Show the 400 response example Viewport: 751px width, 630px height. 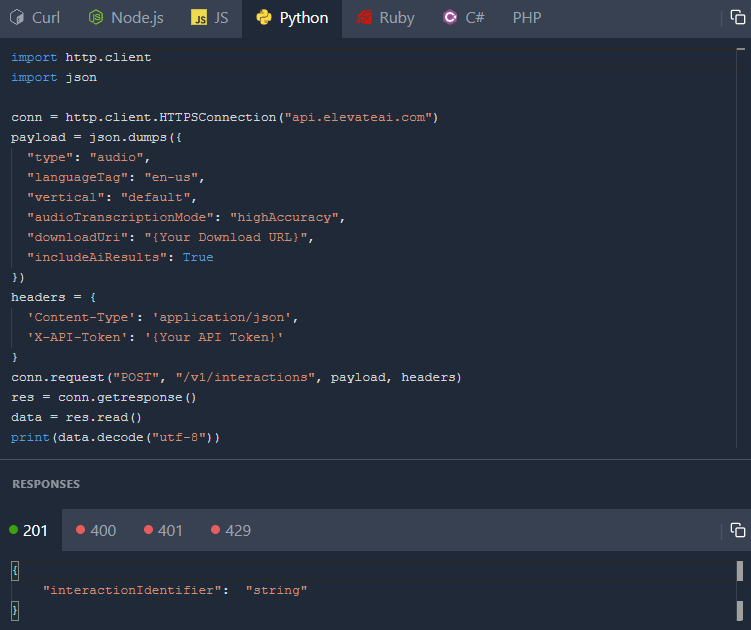96,530
